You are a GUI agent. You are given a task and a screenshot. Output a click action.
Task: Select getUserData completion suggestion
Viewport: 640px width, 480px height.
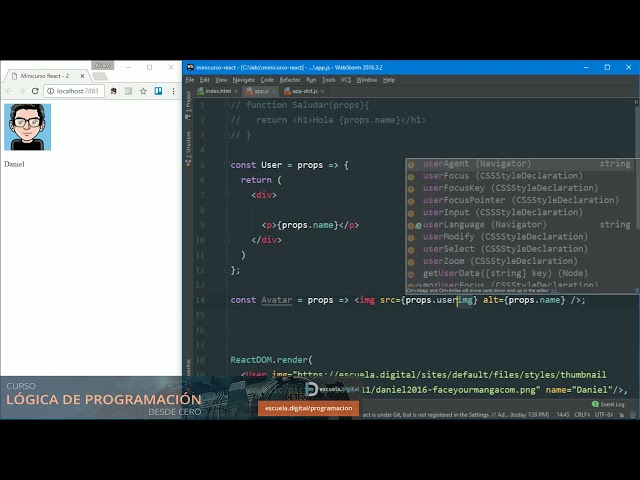pyautogui.click(x=520, y=273)
